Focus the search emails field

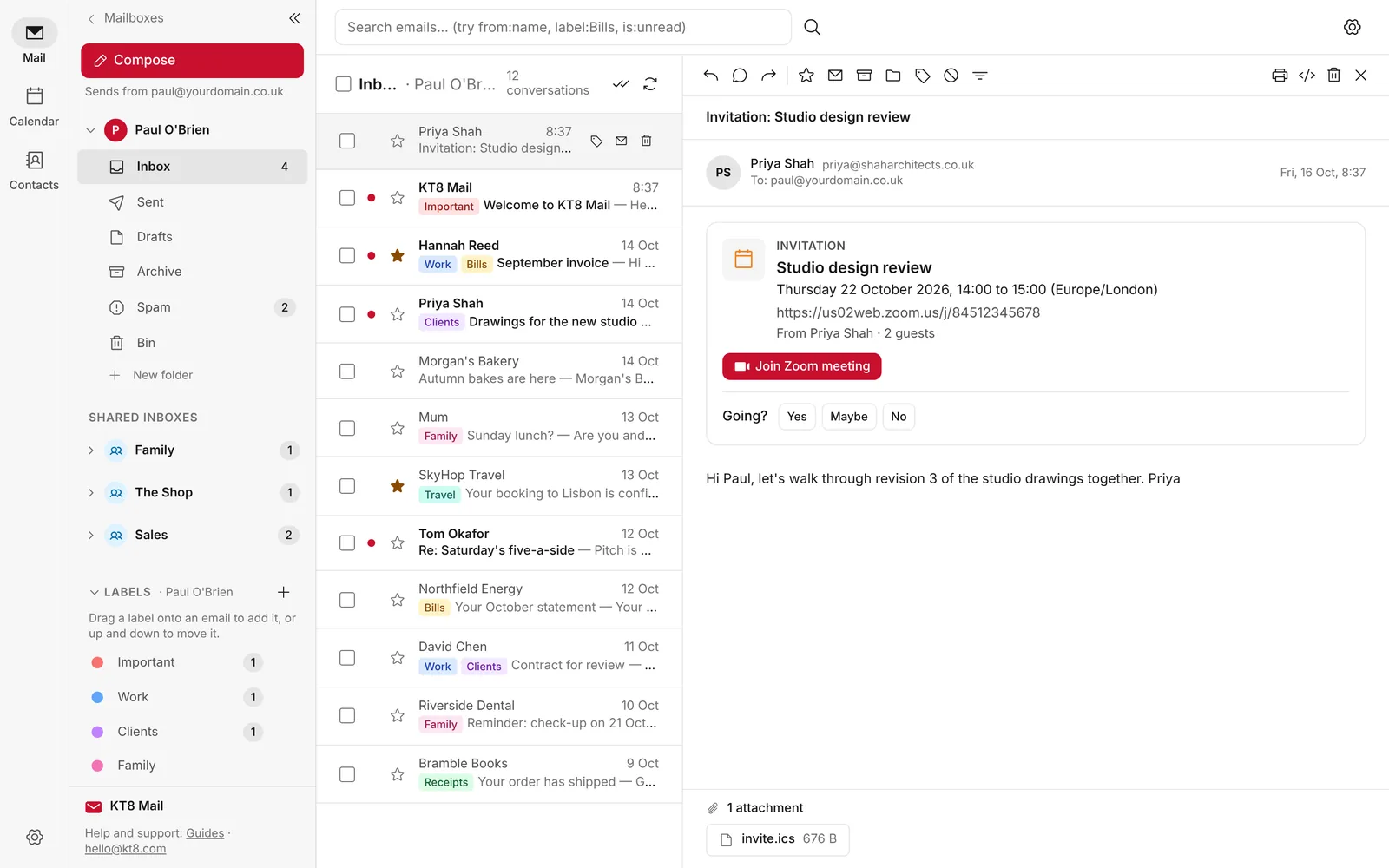pyautogui.click(x=563, y=27)
